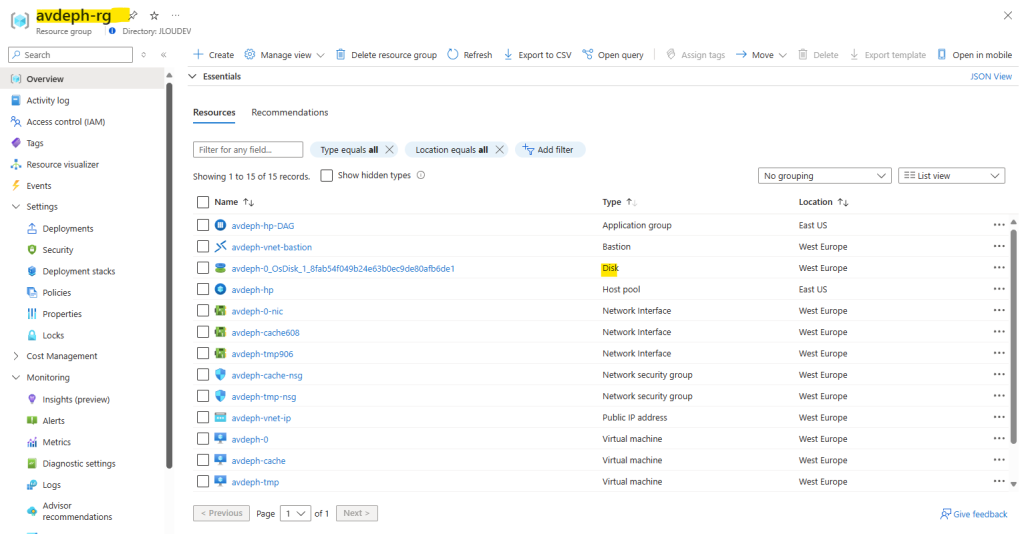This screenshot has height=534, width=1024.
Task: Switch to the Recommendations tab
Action: [289, 112]
